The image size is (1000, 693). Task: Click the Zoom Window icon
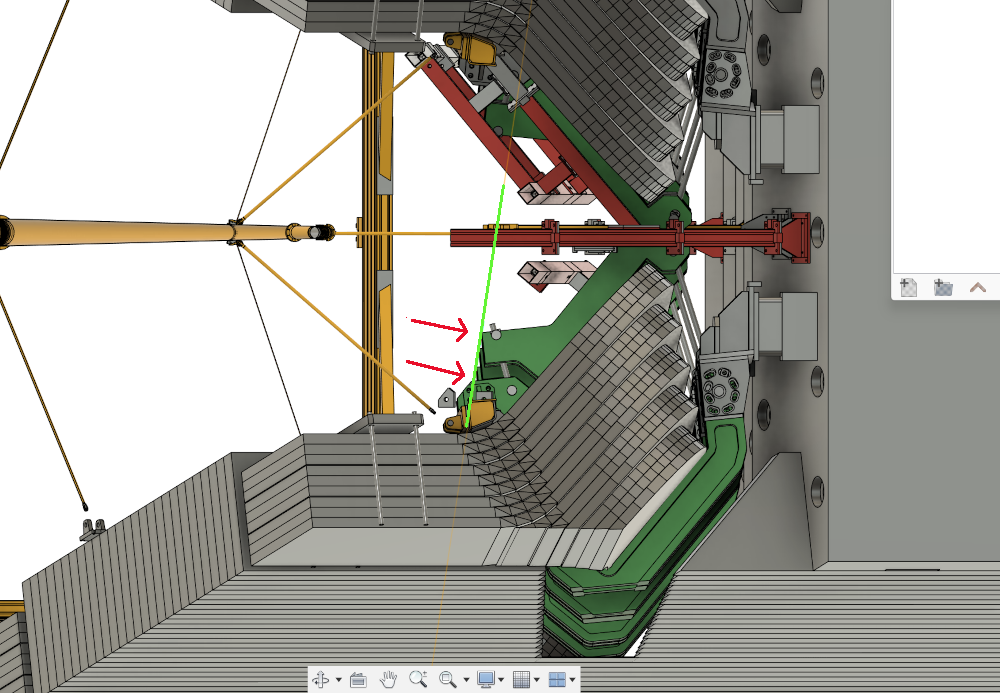tap(448, 680)
